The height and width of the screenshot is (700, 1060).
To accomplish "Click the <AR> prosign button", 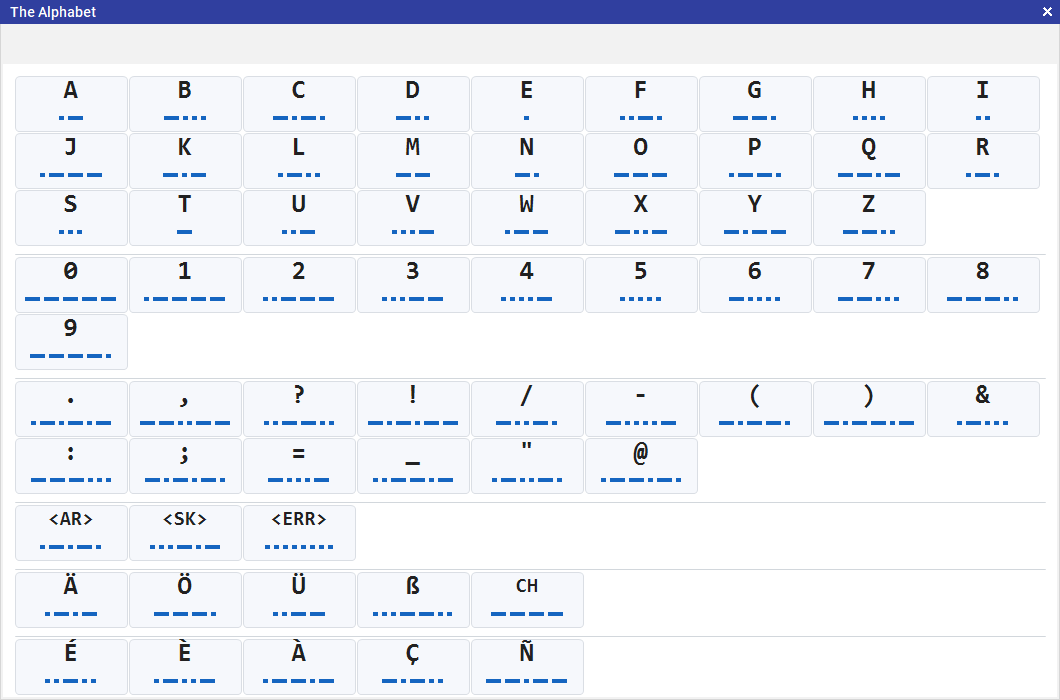I will pos(71,533).
